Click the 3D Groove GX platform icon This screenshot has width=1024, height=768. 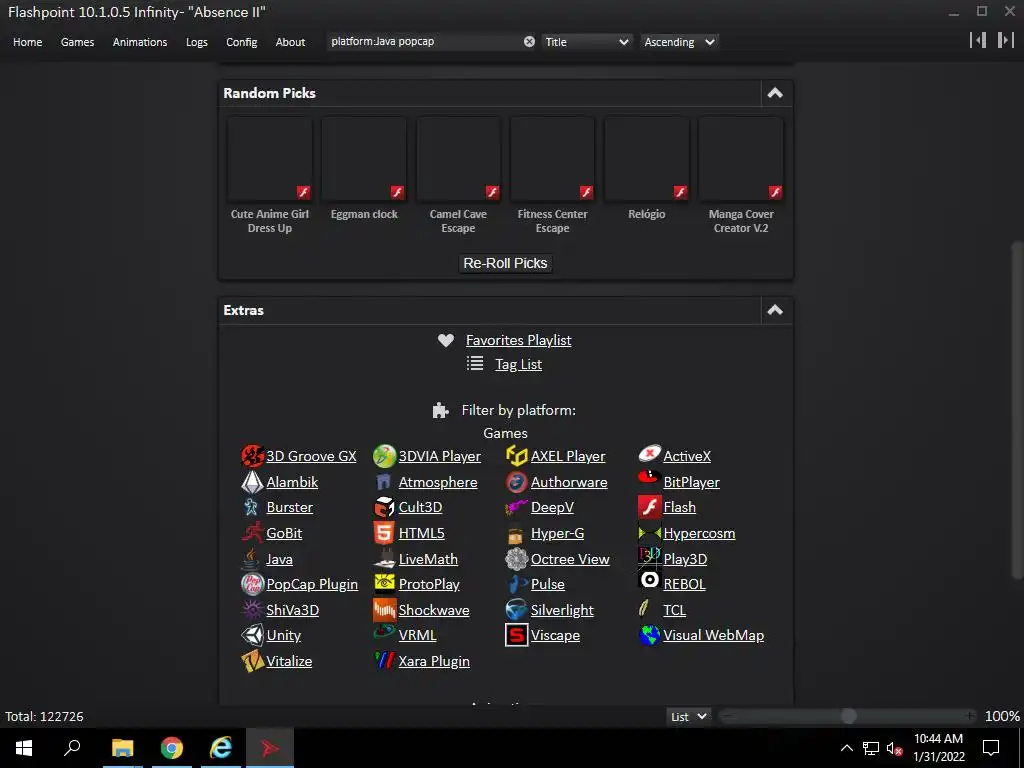point(252,456)
